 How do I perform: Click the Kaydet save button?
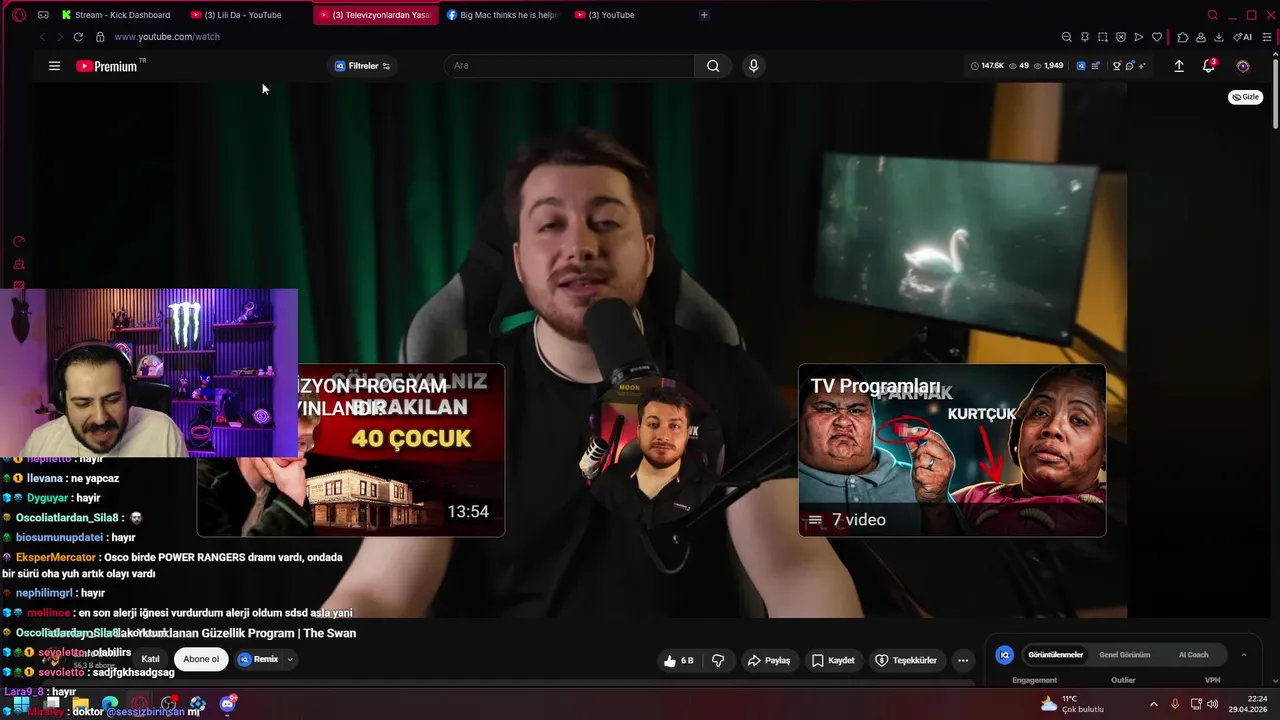click(x=833, y=660)
